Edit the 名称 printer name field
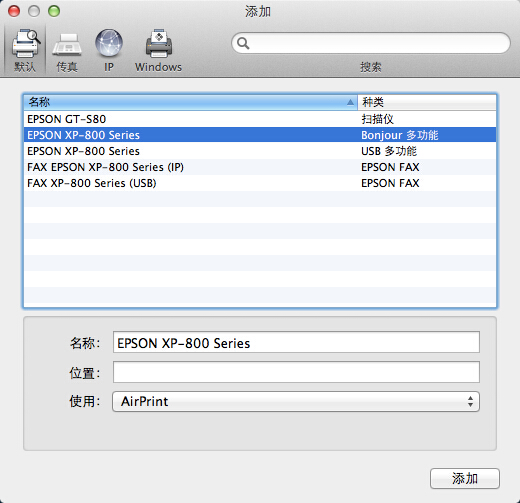 [x=296, y=342]
